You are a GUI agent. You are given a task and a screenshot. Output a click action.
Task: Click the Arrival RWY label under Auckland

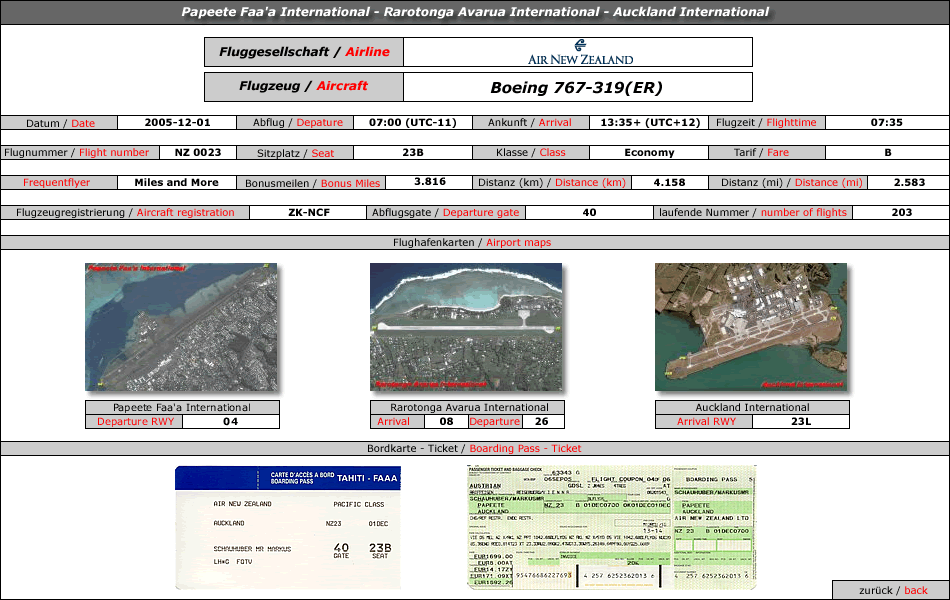pos(706,422)
